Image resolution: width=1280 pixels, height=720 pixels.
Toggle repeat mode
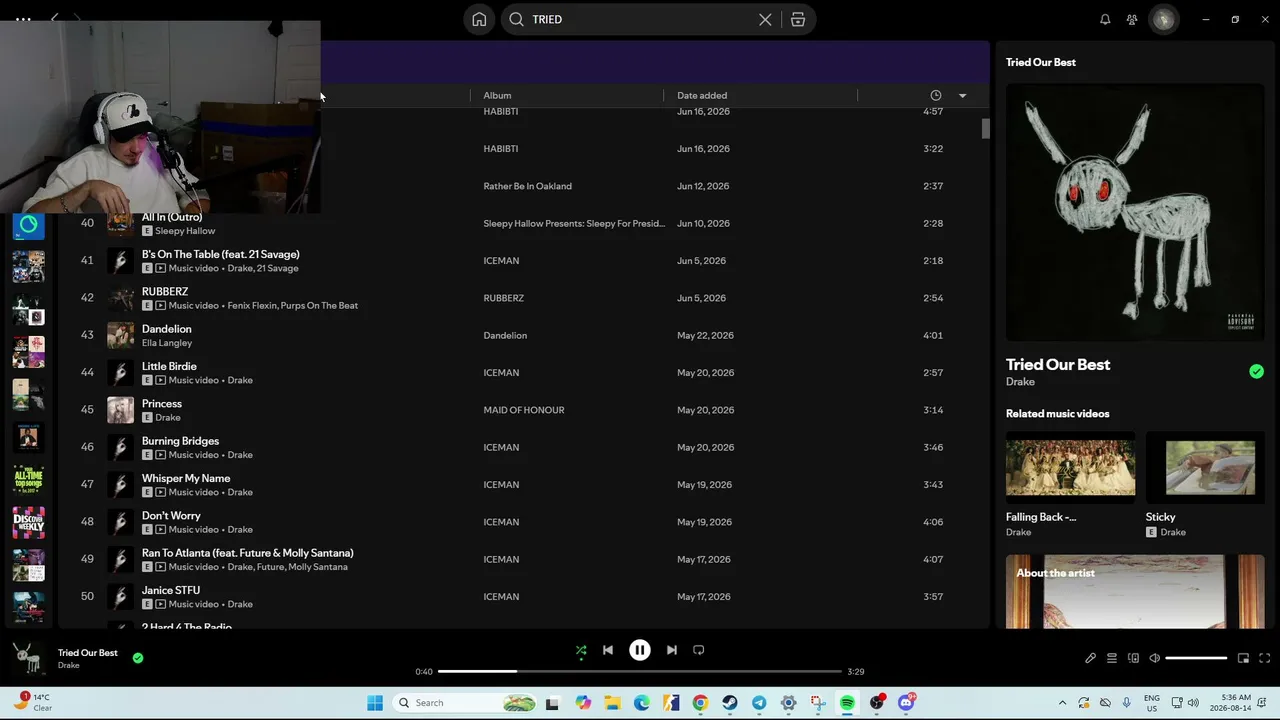(x=699, y=650)
